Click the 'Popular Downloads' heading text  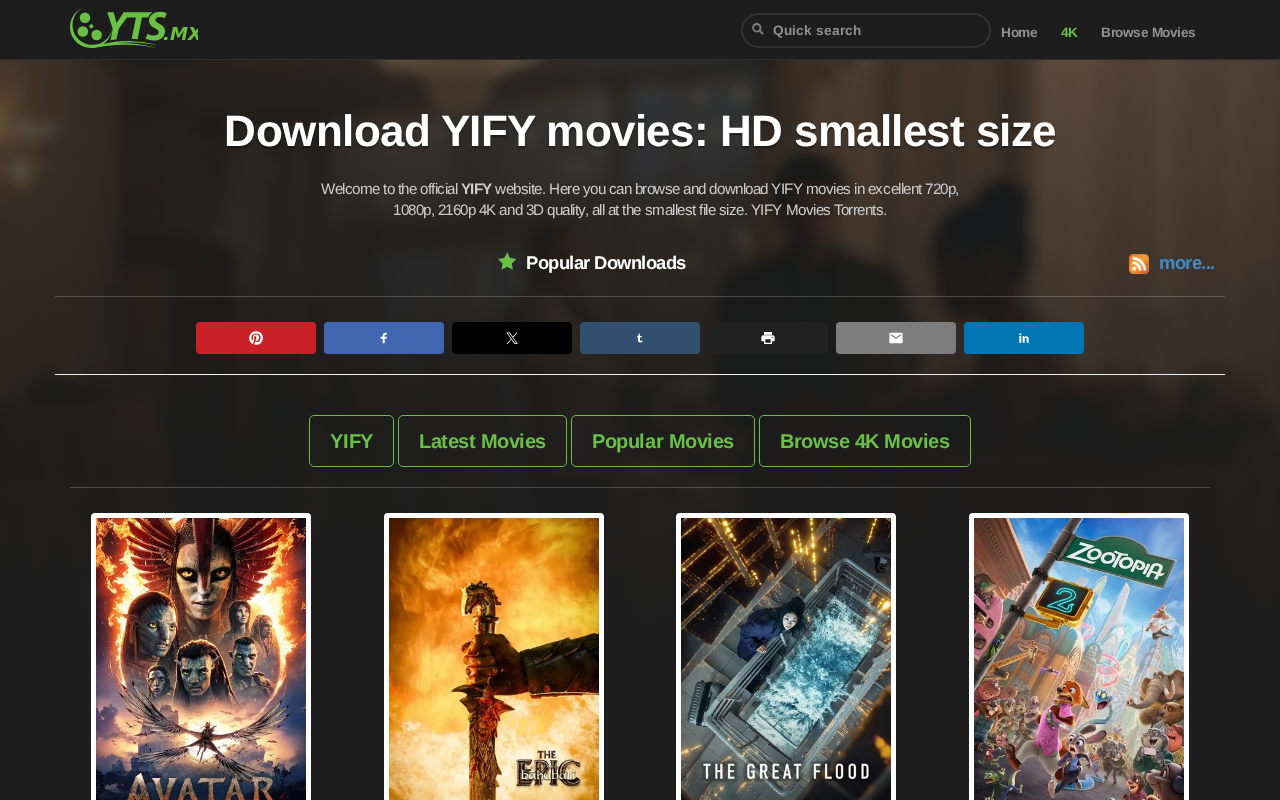coord(606,263)
